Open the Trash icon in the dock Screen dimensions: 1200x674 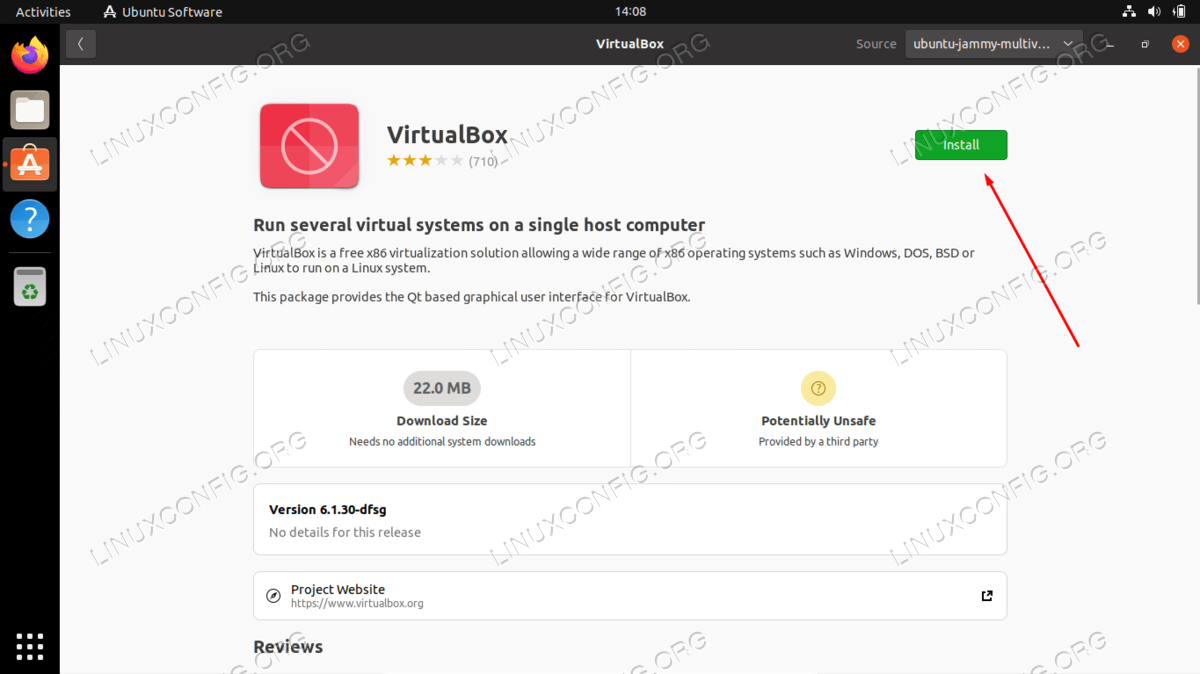(30, 285)
